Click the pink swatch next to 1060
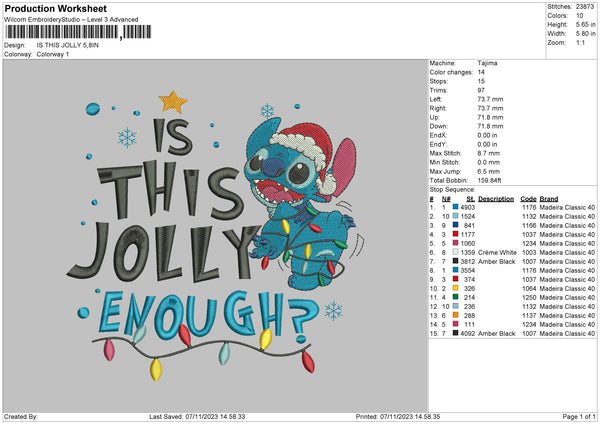600x424 pixels. click(x=455, y=243)
